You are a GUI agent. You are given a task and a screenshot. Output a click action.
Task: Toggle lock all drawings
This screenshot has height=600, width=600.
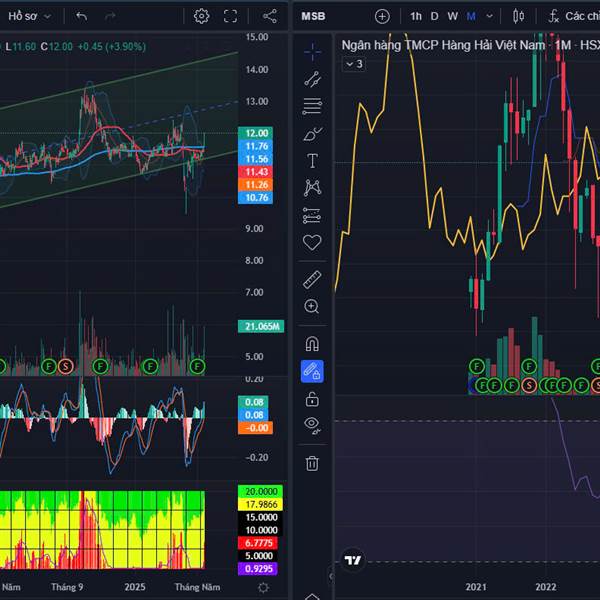(312, 399)
